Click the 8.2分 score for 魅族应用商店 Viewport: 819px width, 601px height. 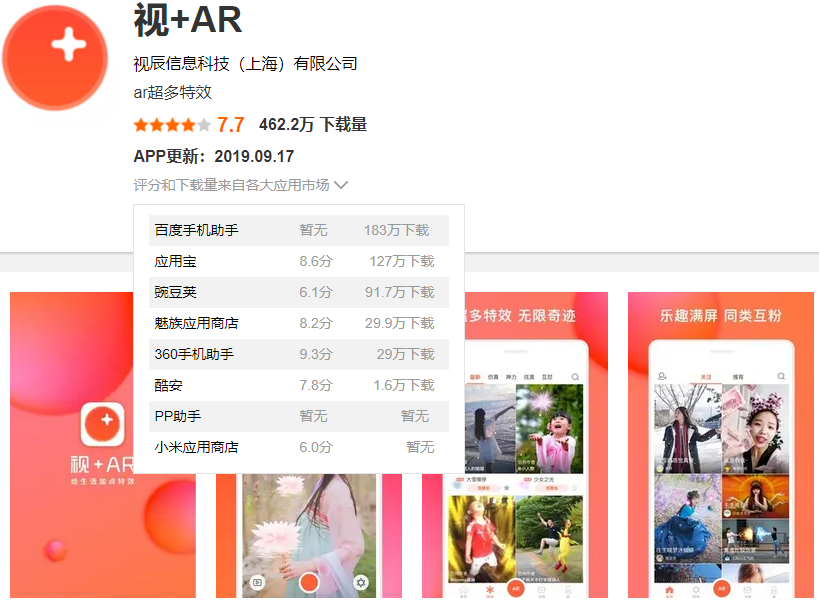click(315, 323)
